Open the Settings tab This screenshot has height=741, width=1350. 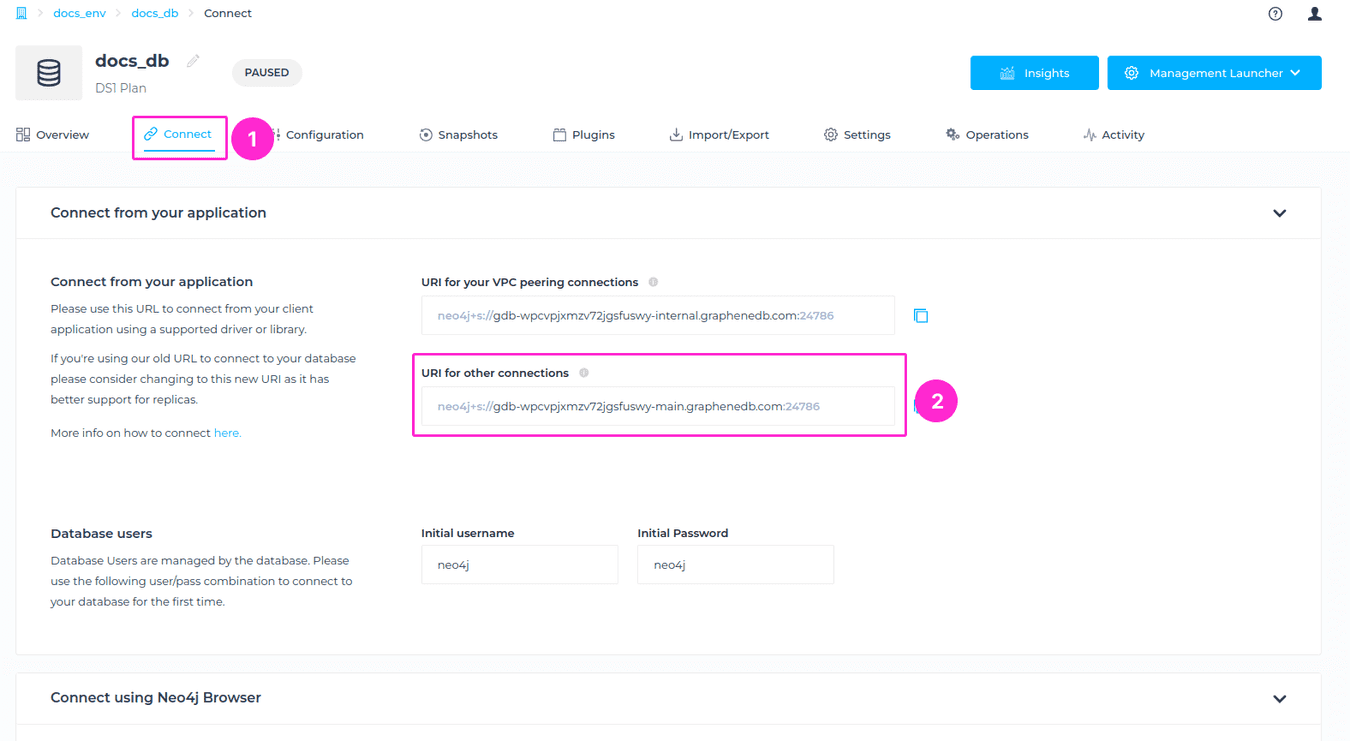click(x=857, y=135)
